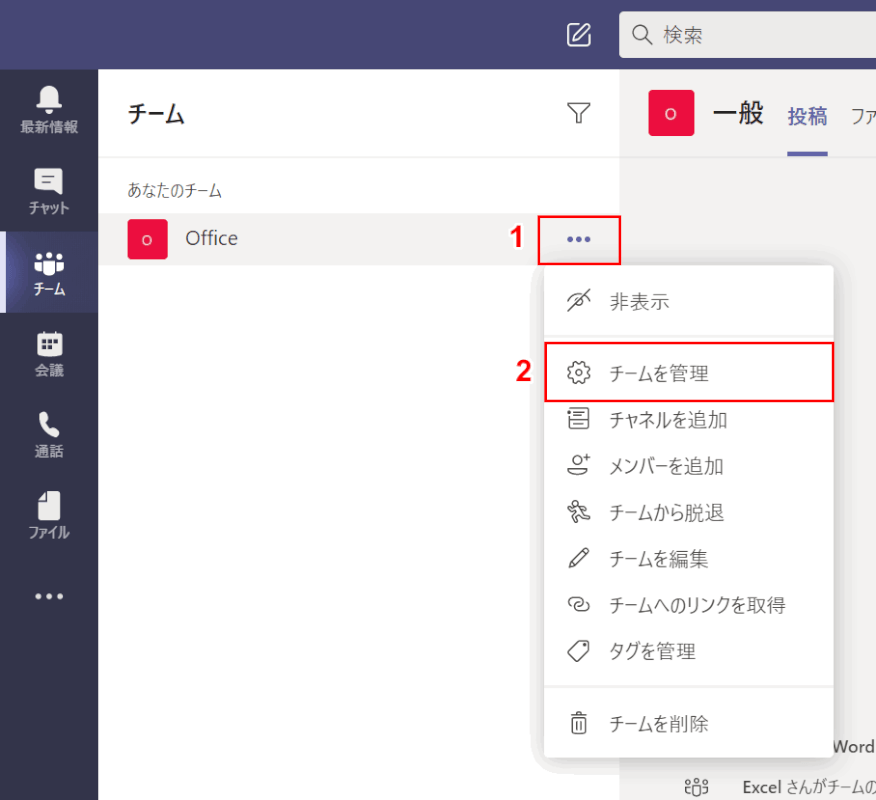The image size is (876, 800).
Task: Open 最新情報 (Activity) in the sidebar
Action: [x=48, y=105]
